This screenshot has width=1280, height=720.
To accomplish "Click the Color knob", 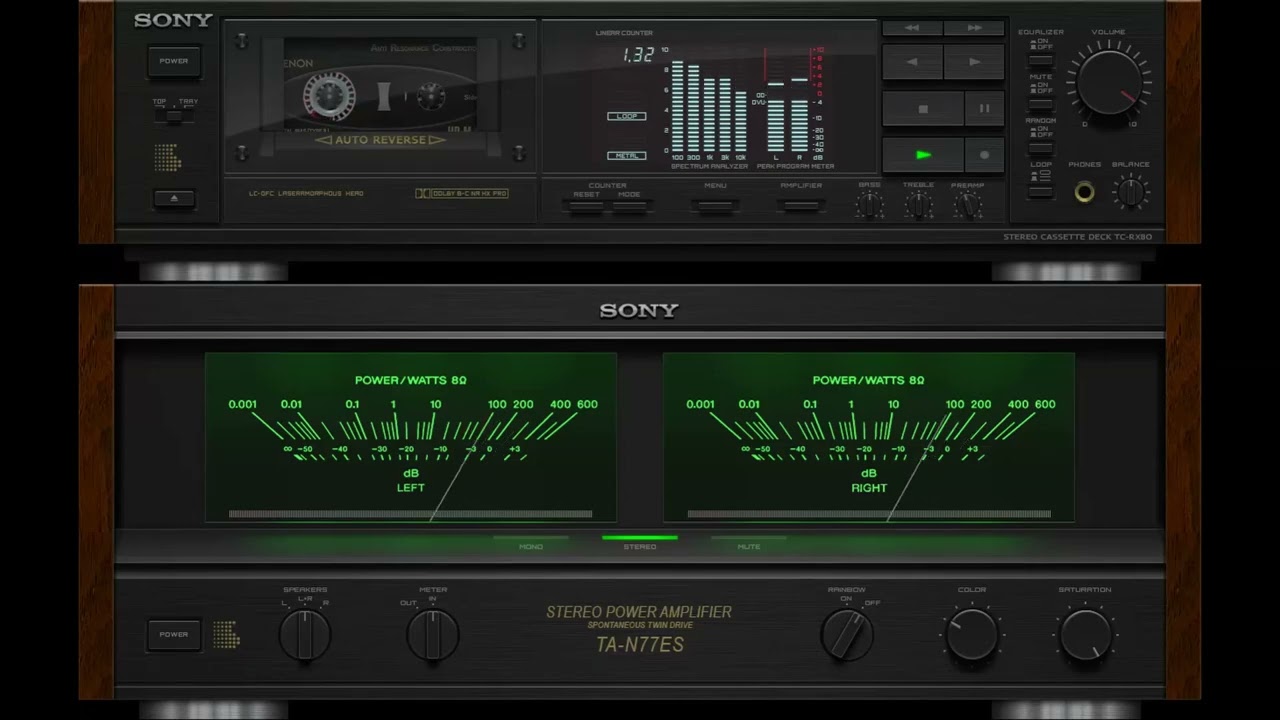I will (971, 634).
